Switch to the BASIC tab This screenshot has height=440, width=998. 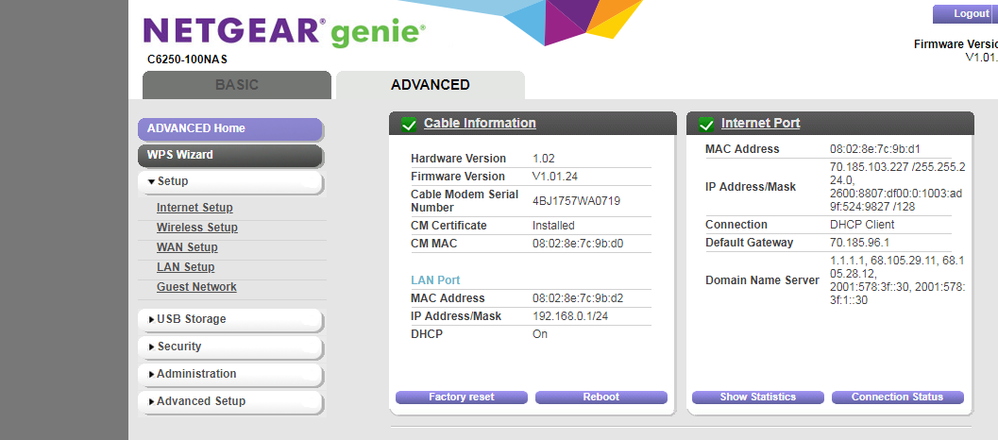pyautogui.click(x=236, y=85)
